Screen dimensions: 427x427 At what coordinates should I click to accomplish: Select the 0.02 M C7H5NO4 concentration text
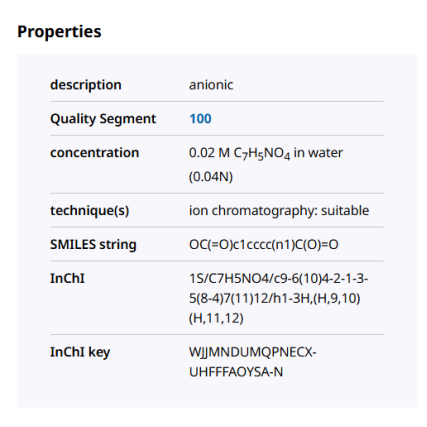pyautogui.click(x=240, y=153)
